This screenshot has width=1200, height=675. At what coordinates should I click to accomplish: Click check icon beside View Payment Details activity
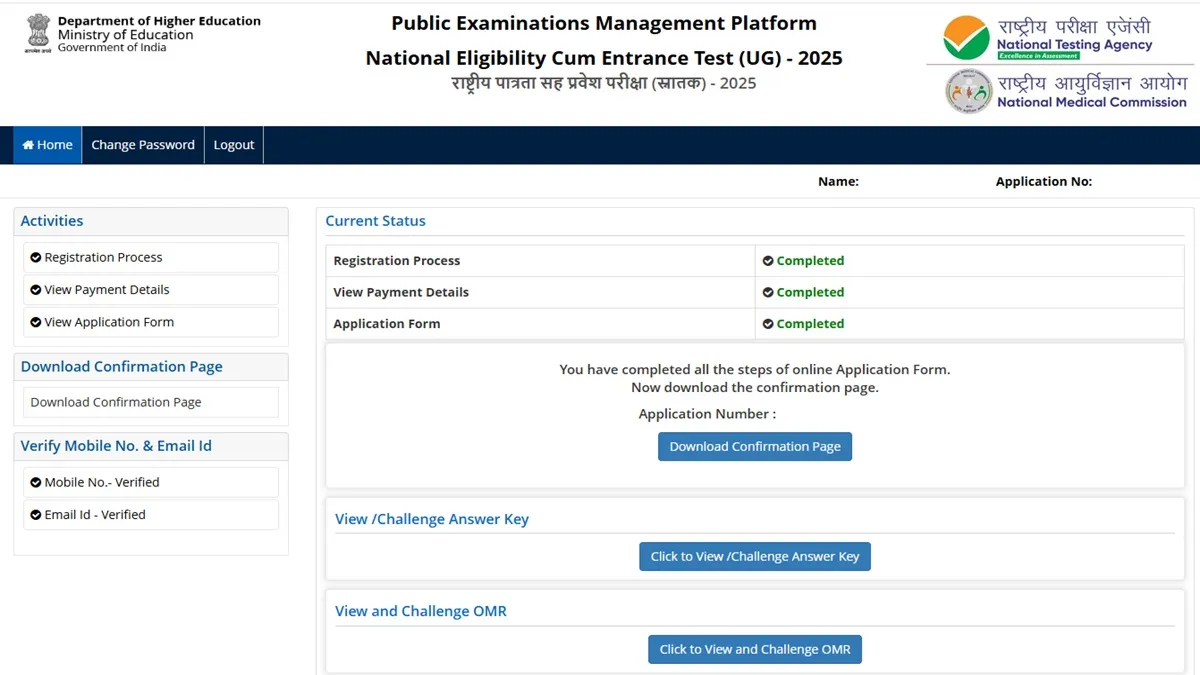(x=36, y=290)
